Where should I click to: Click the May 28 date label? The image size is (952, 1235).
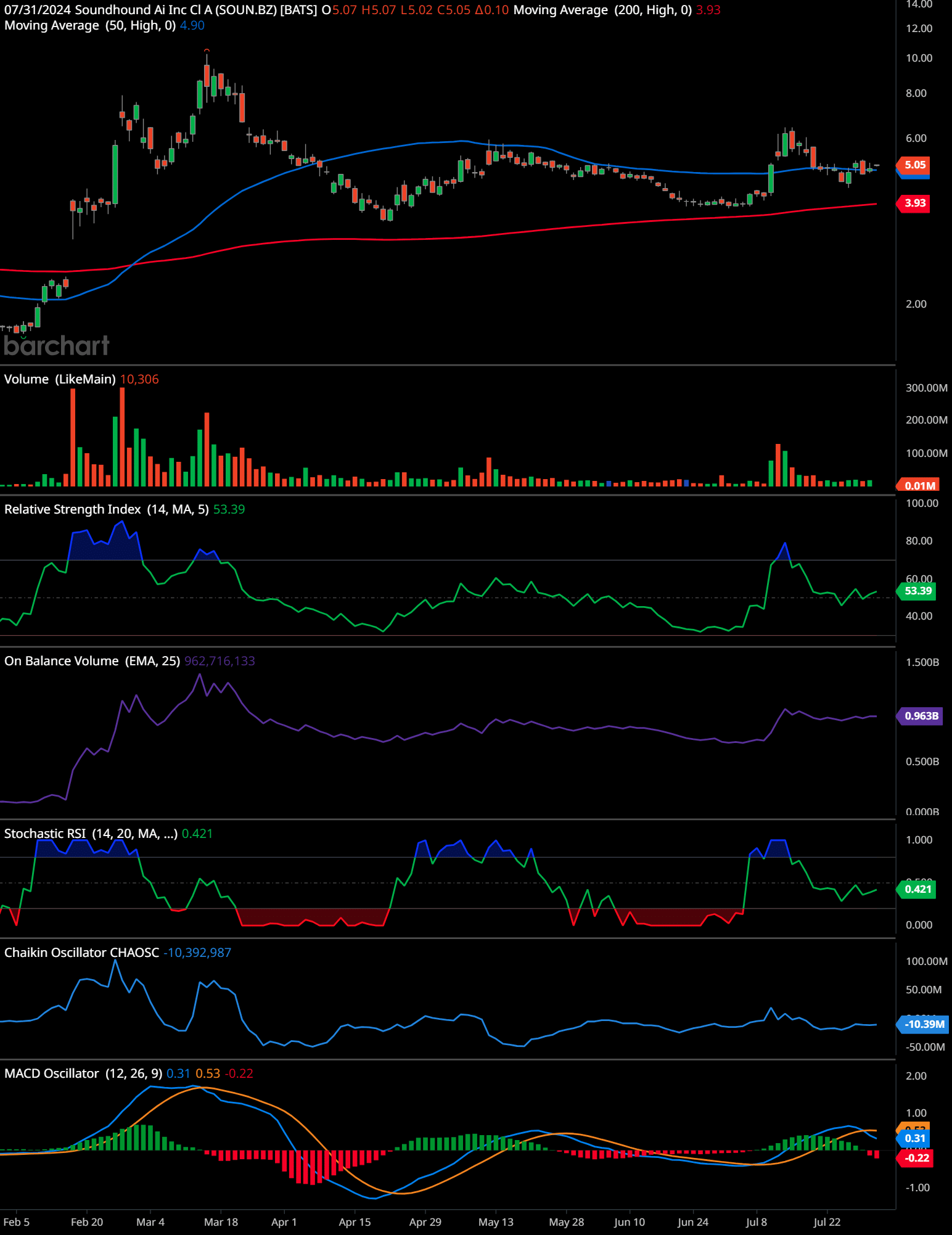point(566,1222)
